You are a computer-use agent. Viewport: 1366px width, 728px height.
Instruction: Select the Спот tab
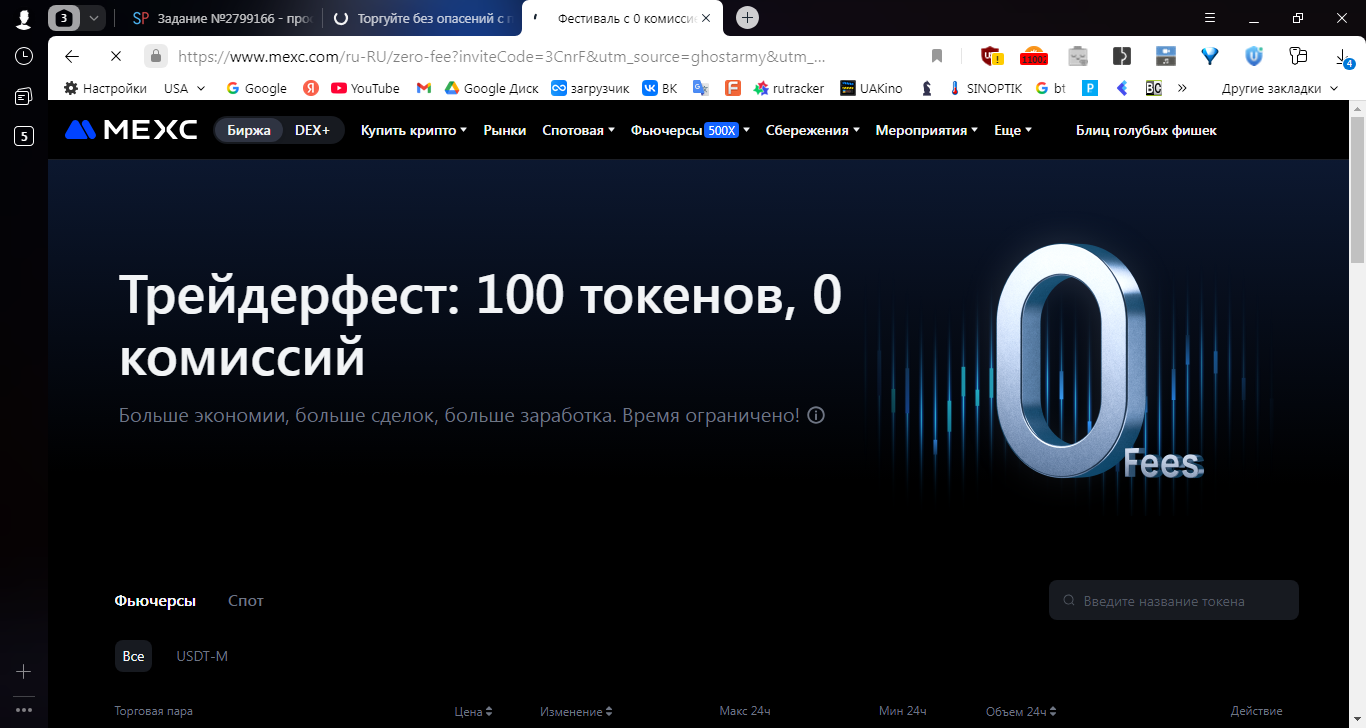[246, 601]
